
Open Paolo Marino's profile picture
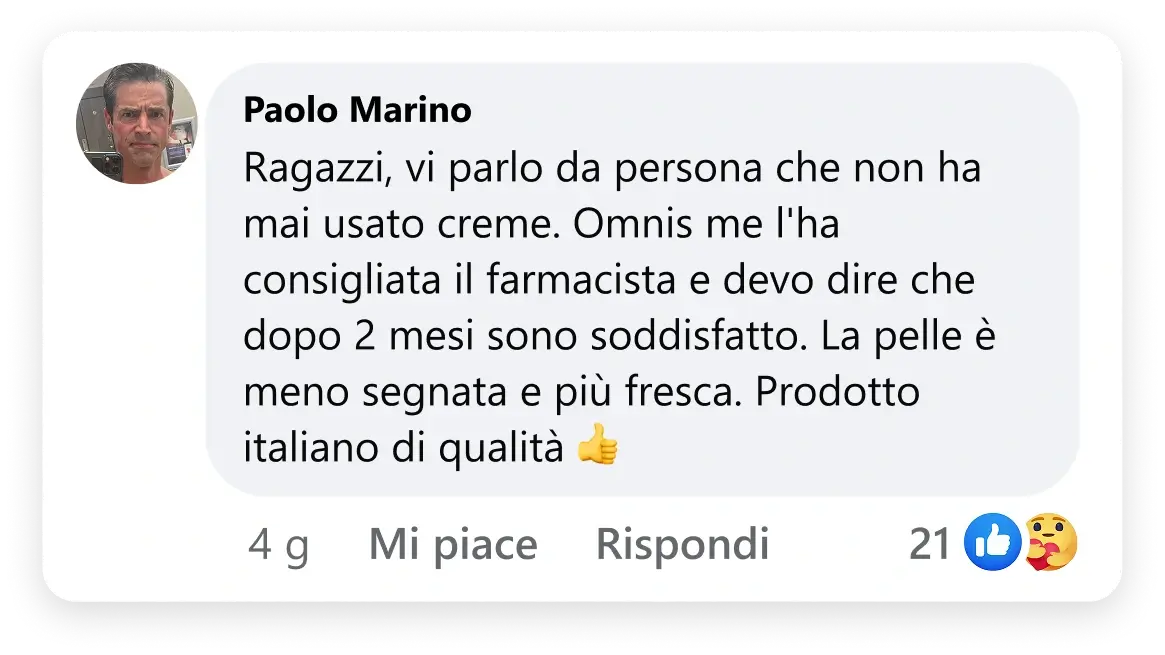click(137, 124)
